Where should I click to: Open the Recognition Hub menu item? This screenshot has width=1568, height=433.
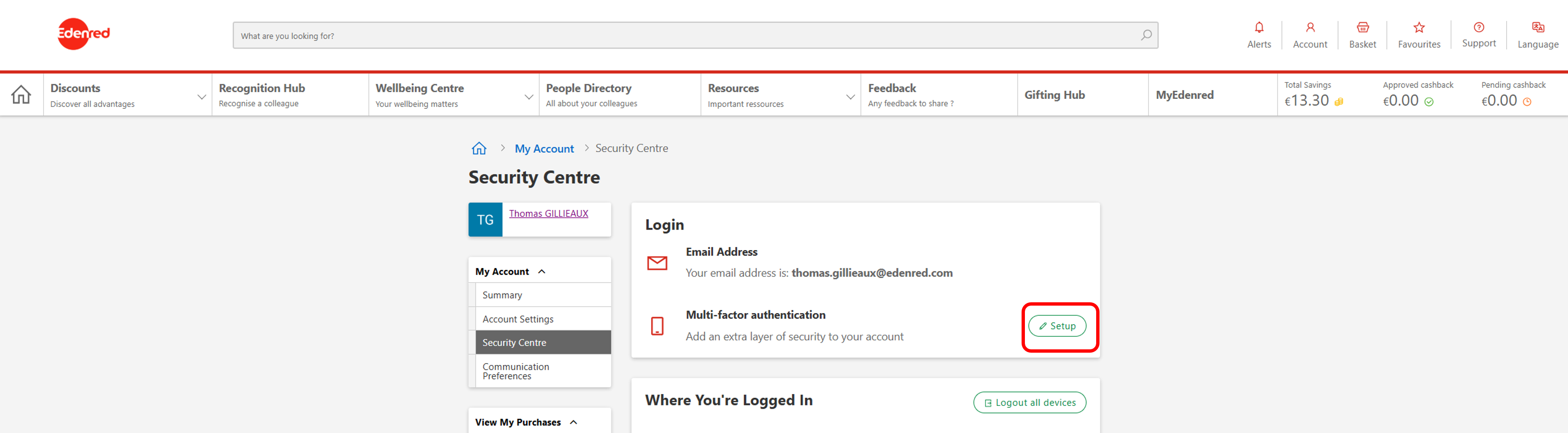click(290, 95)
